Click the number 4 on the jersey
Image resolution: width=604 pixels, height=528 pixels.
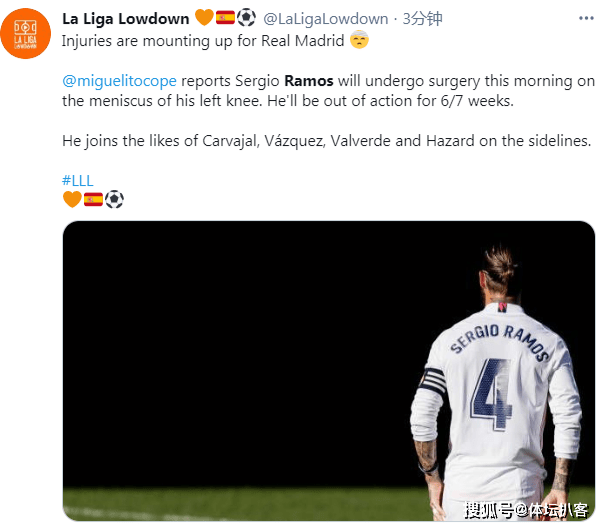tap(491, 394)
